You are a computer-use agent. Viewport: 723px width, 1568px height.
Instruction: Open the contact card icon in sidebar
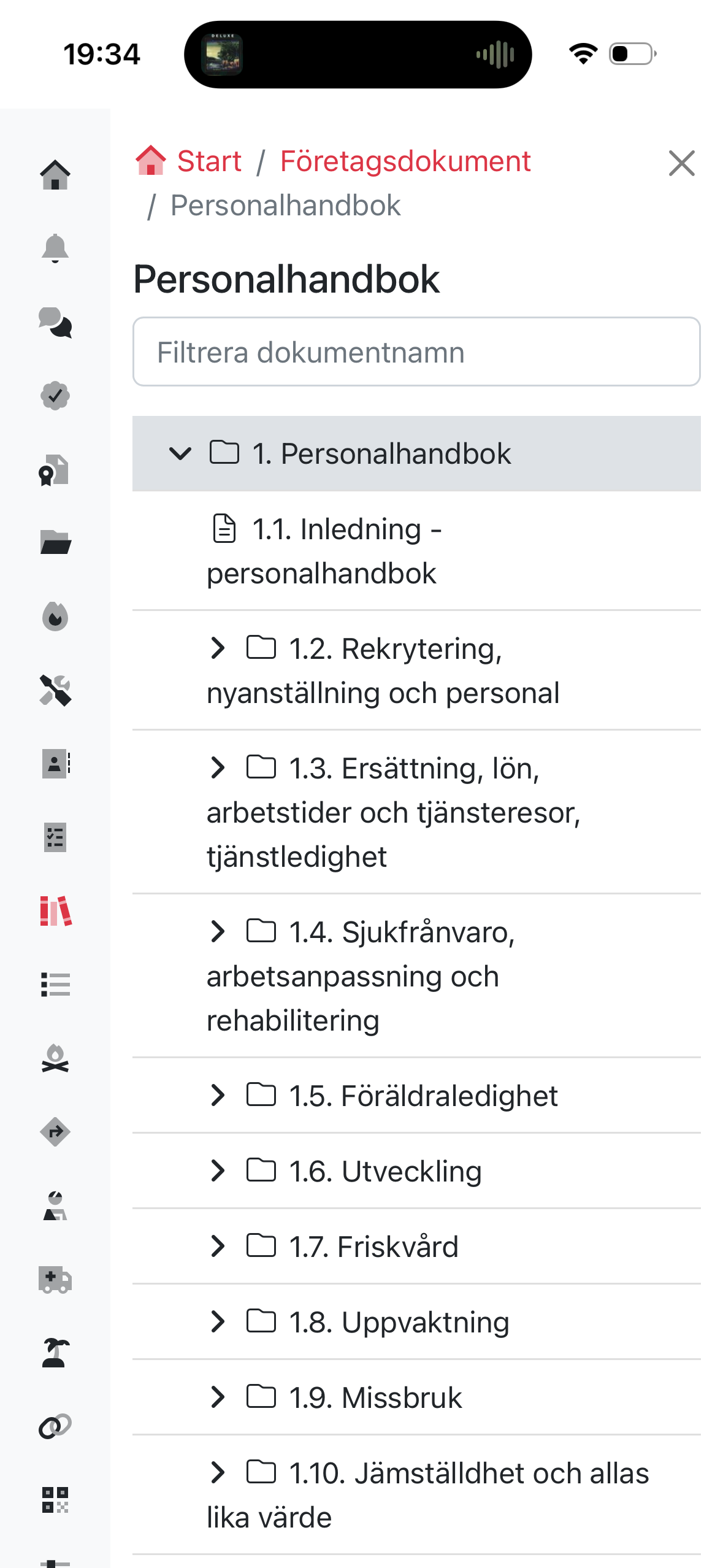(55, 764)
